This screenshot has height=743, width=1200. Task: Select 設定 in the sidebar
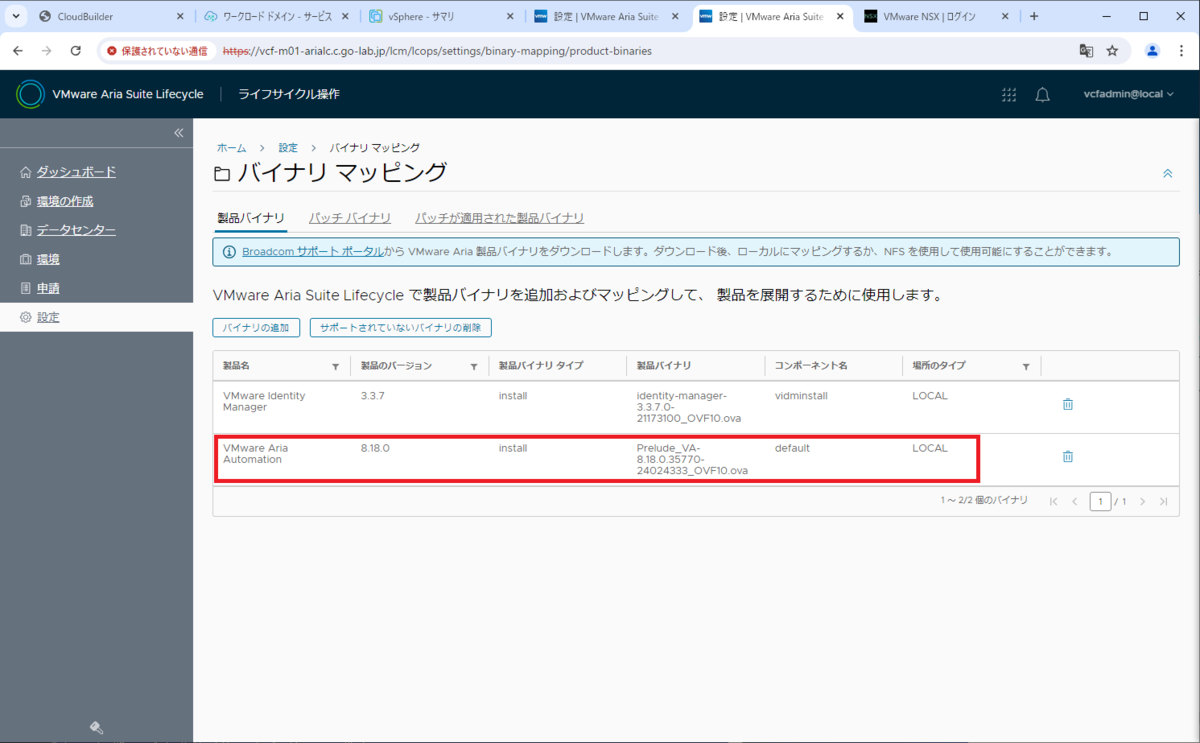[48, 317]
